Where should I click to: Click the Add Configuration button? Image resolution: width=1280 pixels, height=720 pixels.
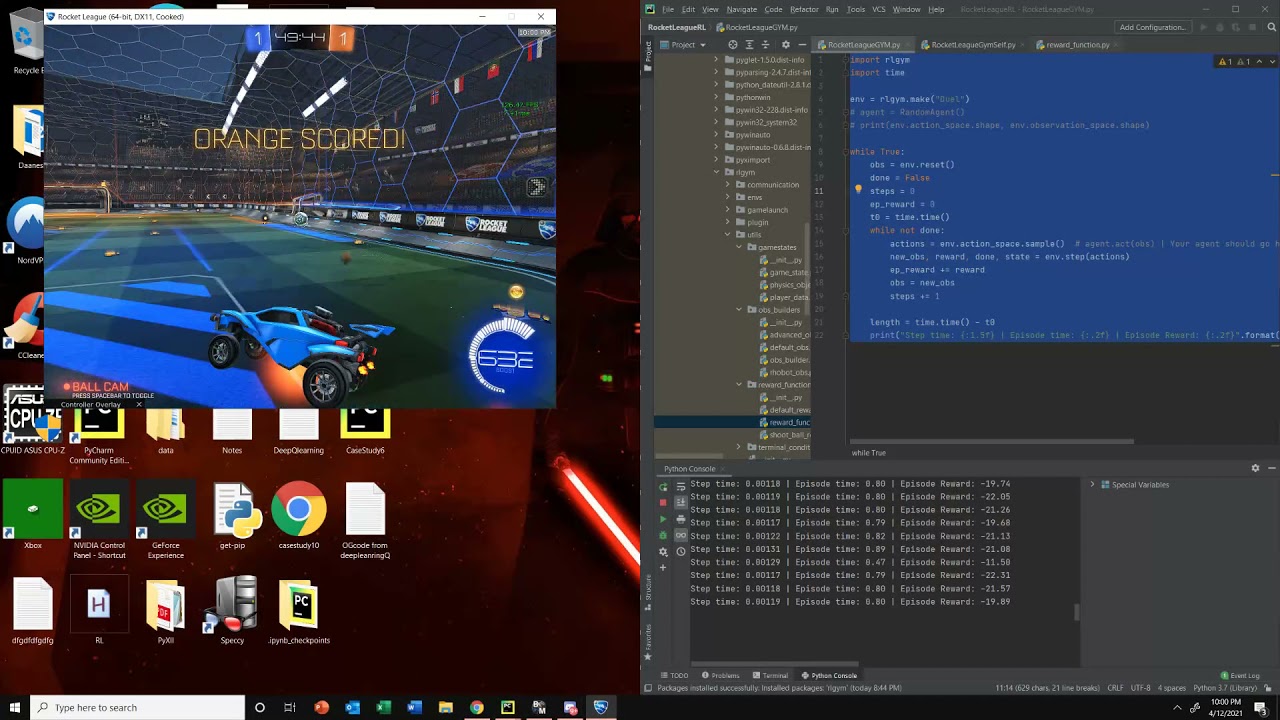tap(1152, 28)
